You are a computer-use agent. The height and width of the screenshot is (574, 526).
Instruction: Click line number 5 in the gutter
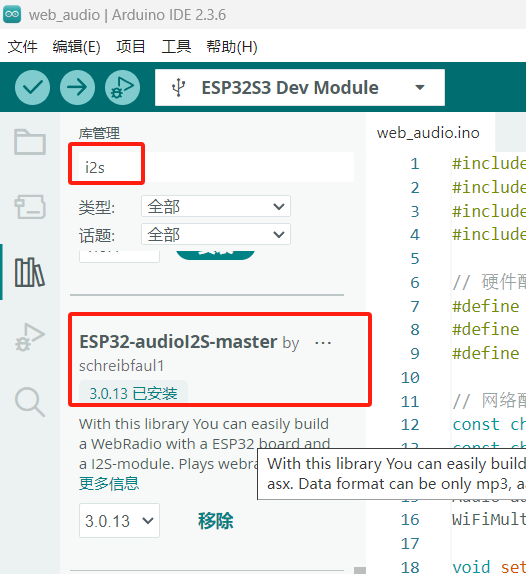click(414, 259)
